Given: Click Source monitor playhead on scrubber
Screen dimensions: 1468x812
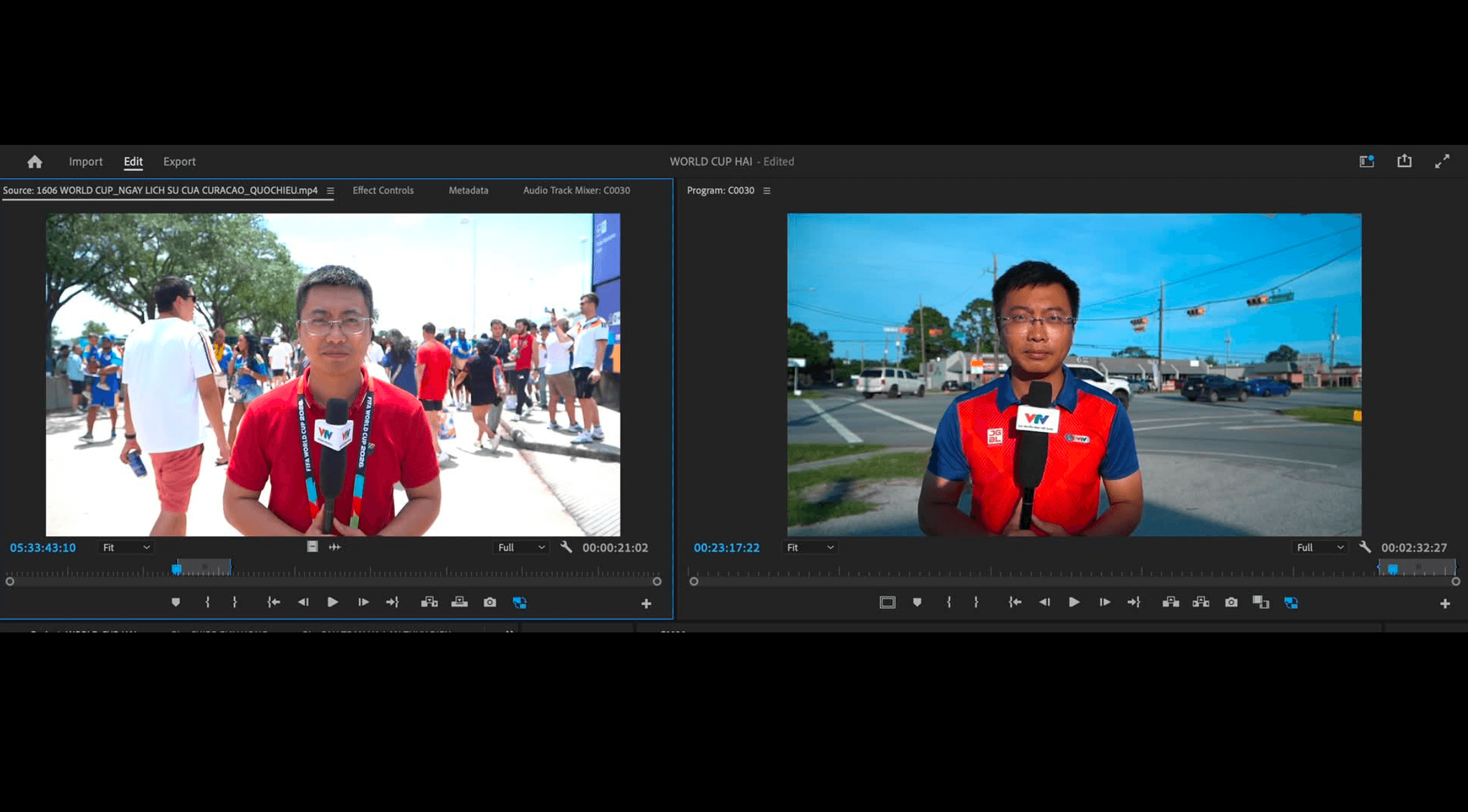Looking at the screenshot, I should click(176, 569).
